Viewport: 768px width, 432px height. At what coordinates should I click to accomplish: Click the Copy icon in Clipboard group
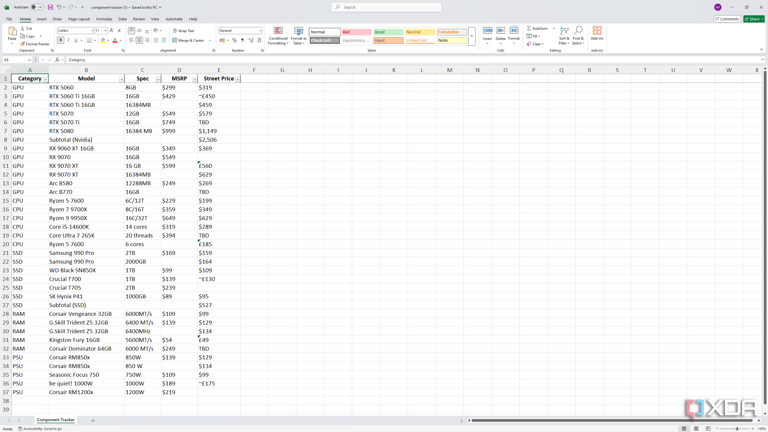(x=23, y=36)
